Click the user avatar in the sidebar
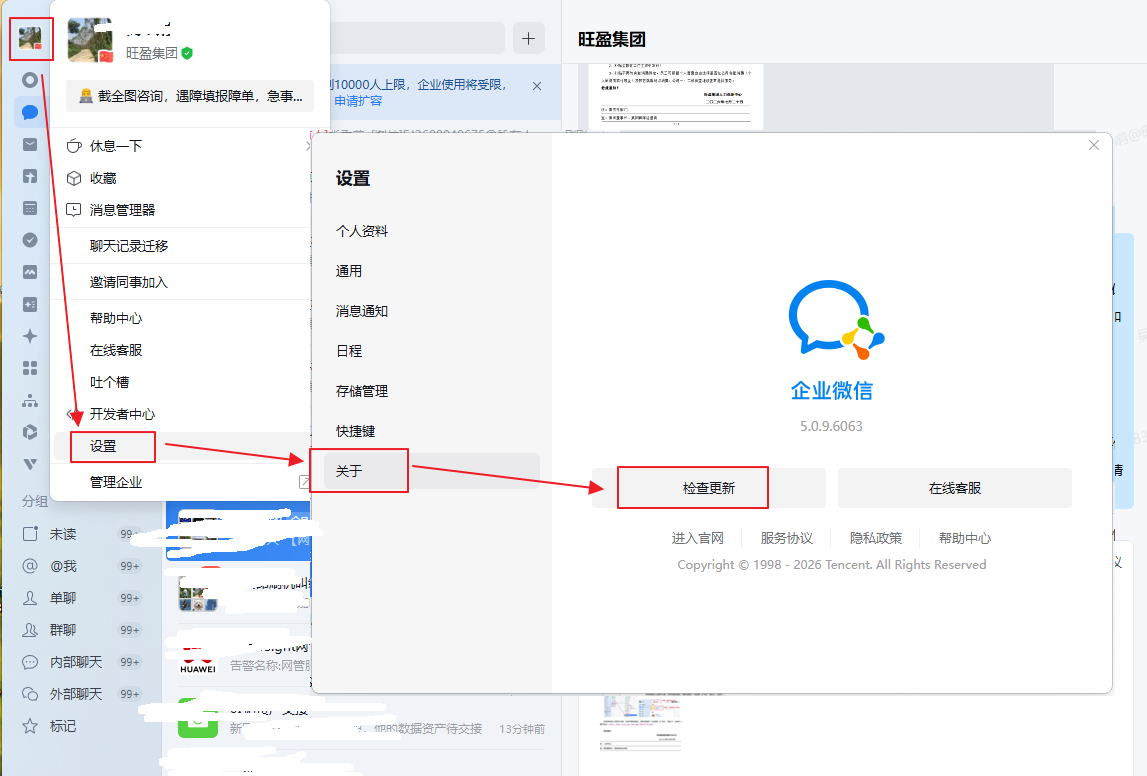 pyautogui.click(x=30, y=38)
